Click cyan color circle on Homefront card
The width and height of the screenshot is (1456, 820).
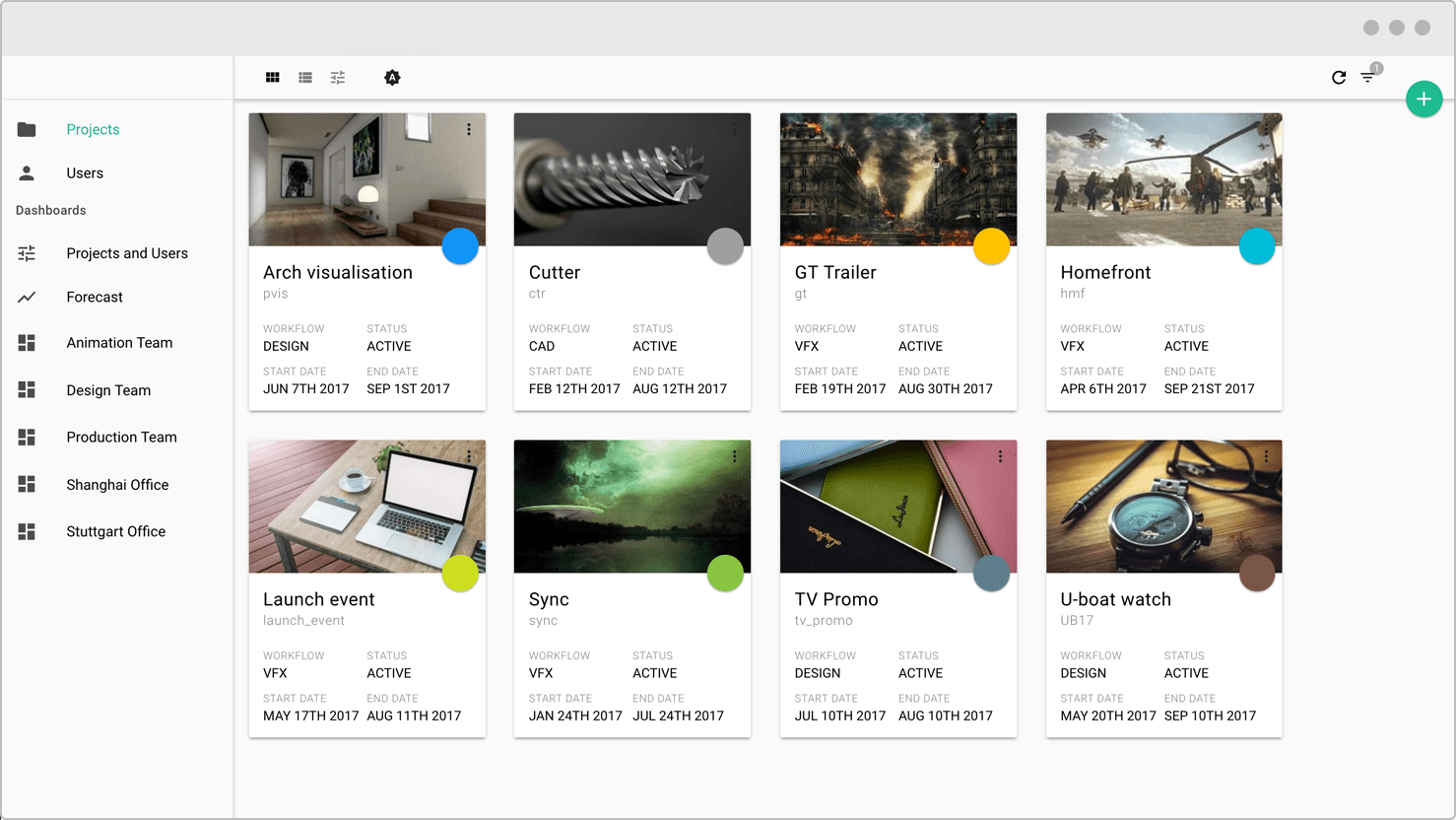point(1257,246)
